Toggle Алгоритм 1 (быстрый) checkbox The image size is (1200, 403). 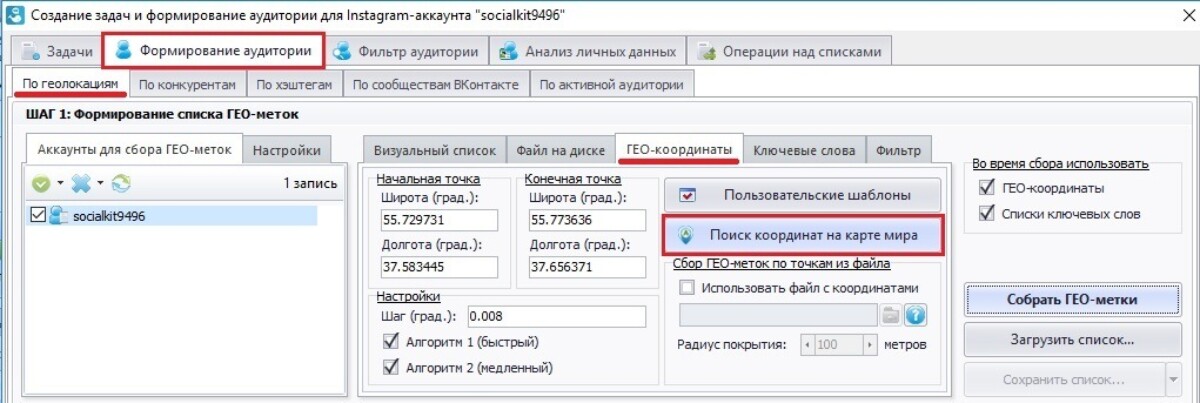tap(390, 342)
